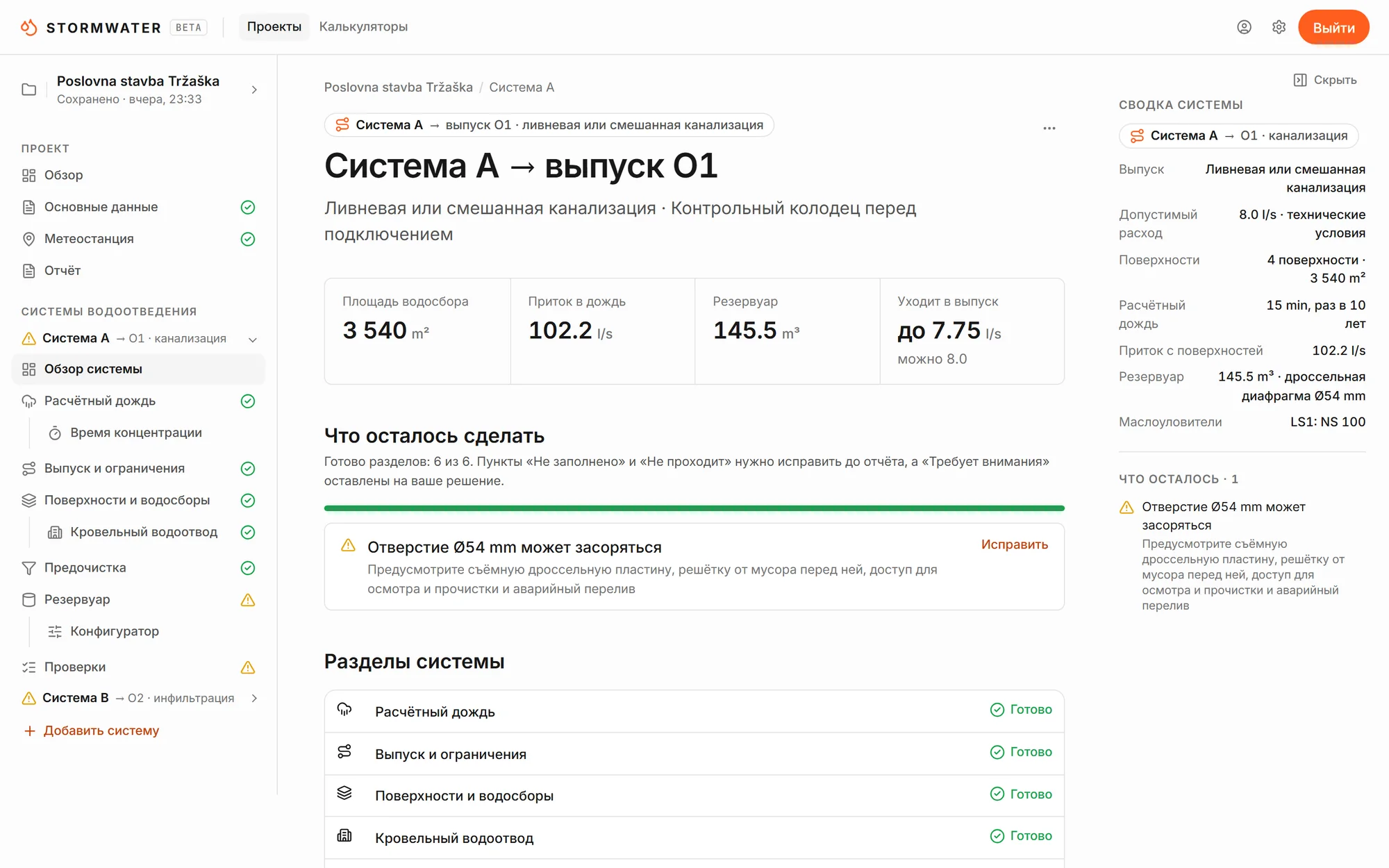Click the Stormwater flame logo icon

point(28,27)
